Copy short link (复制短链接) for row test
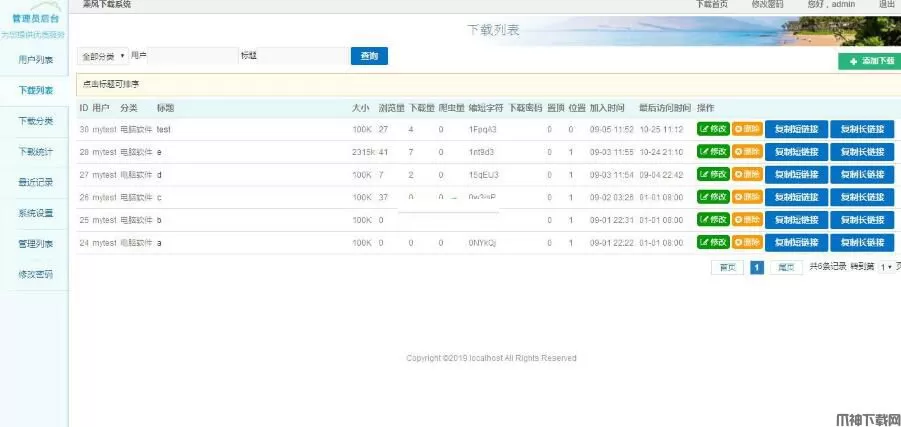This screenshot has width=901, height=427. 797,129
